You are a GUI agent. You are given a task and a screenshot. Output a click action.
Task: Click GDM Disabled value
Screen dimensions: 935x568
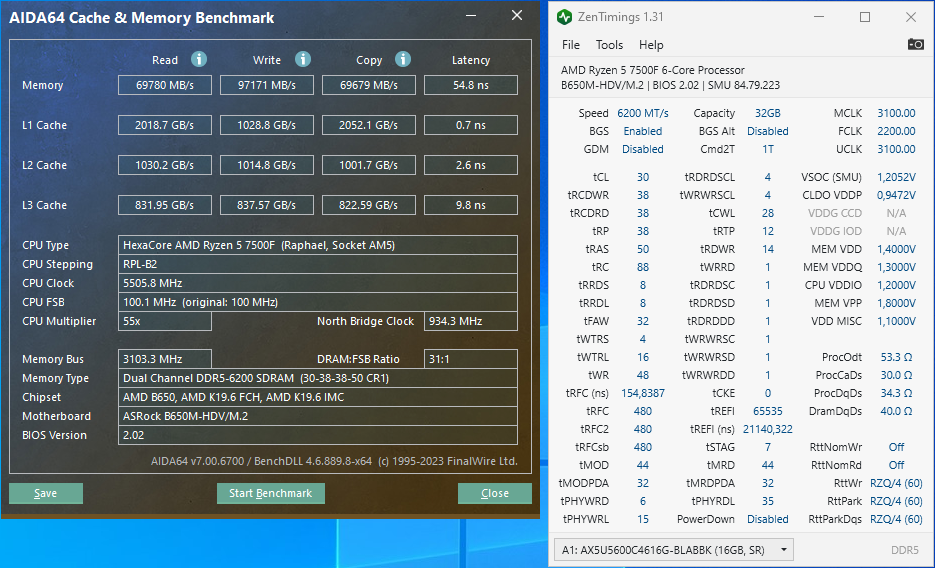pyautogui.click(x=643, y=149)
